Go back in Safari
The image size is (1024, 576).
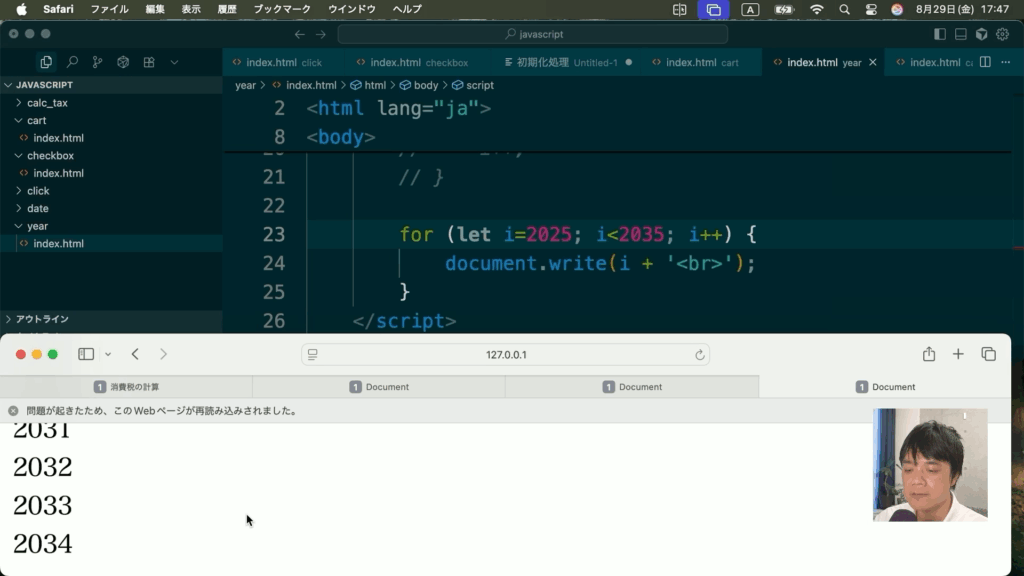[135, 354]
